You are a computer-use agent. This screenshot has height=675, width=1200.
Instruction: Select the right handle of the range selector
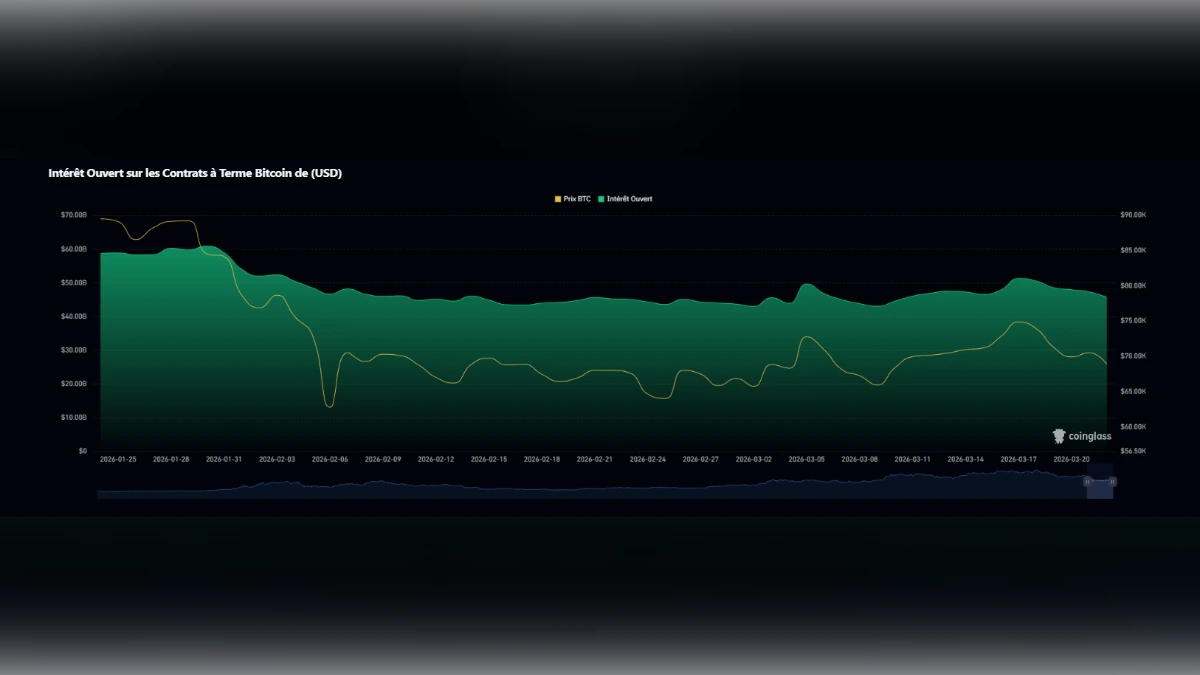(1113, 482)
